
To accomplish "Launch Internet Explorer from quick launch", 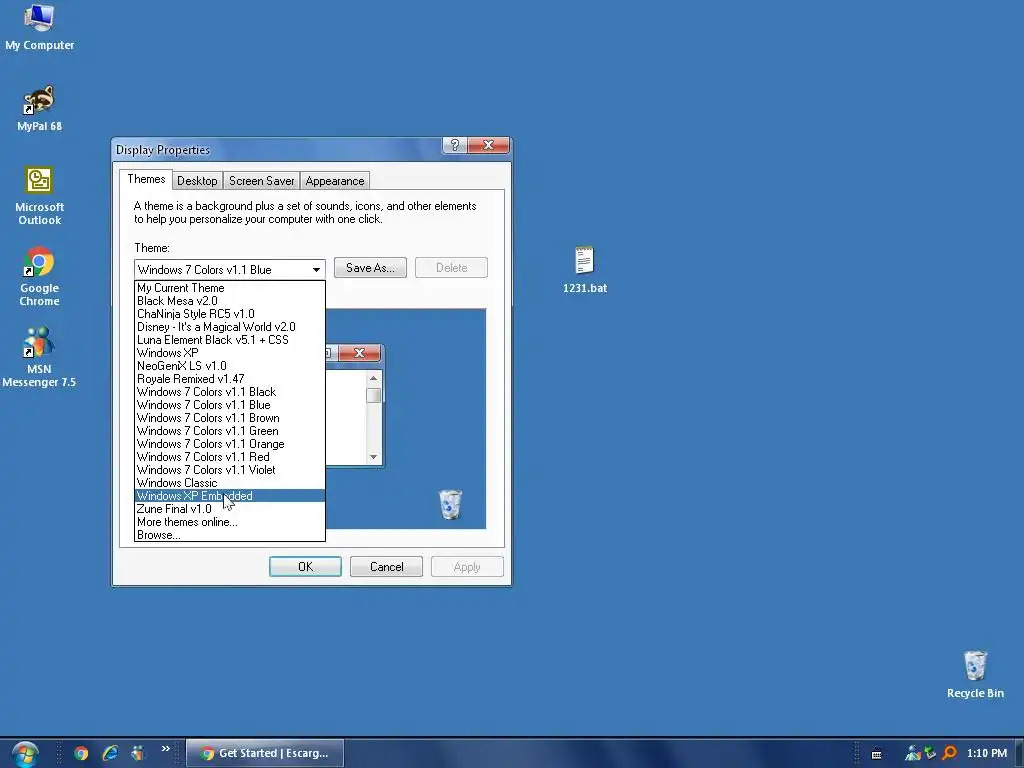I will coord(110,753).
